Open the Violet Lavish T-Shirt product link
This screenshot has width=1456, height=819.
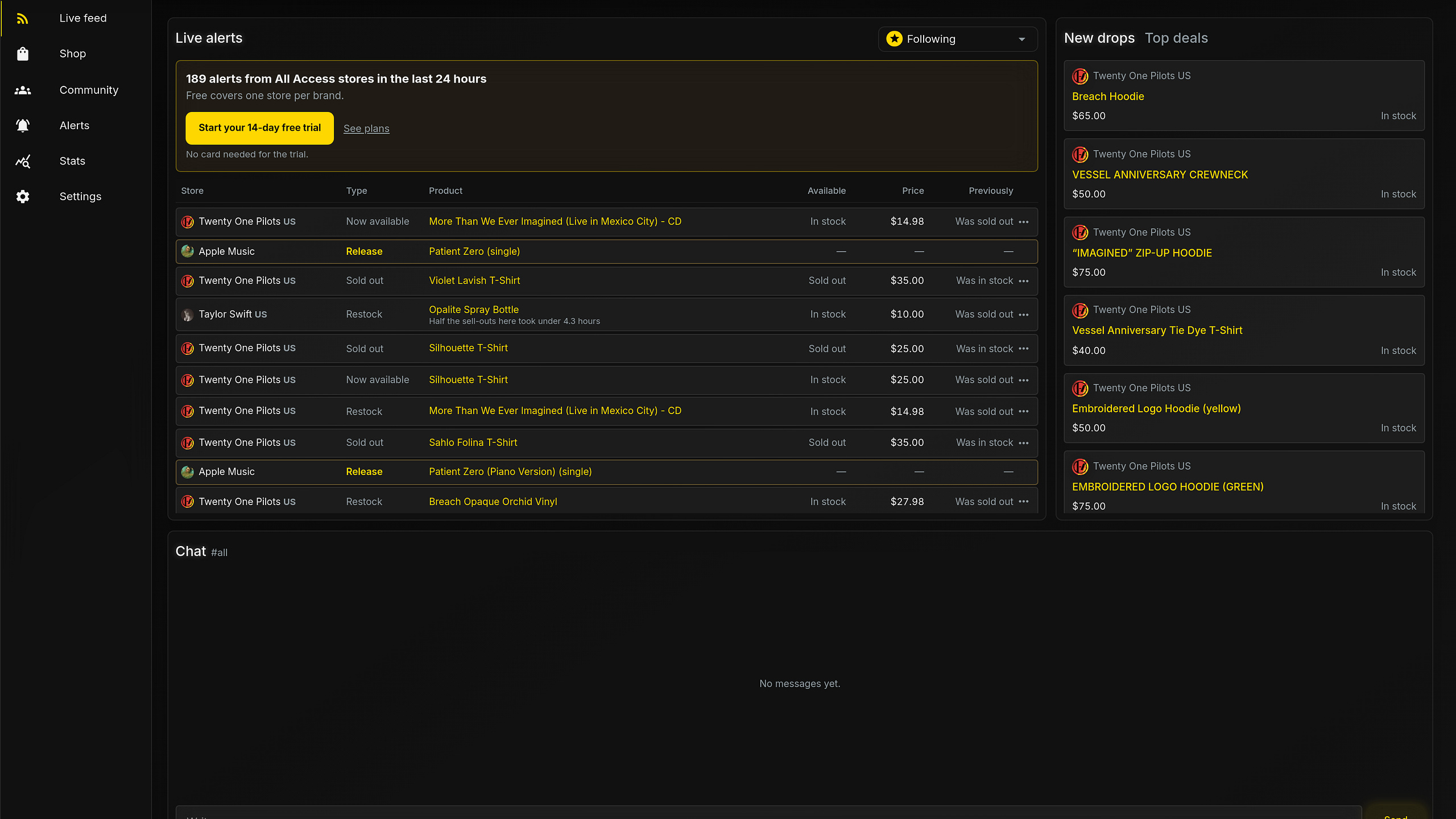(474, 280)
